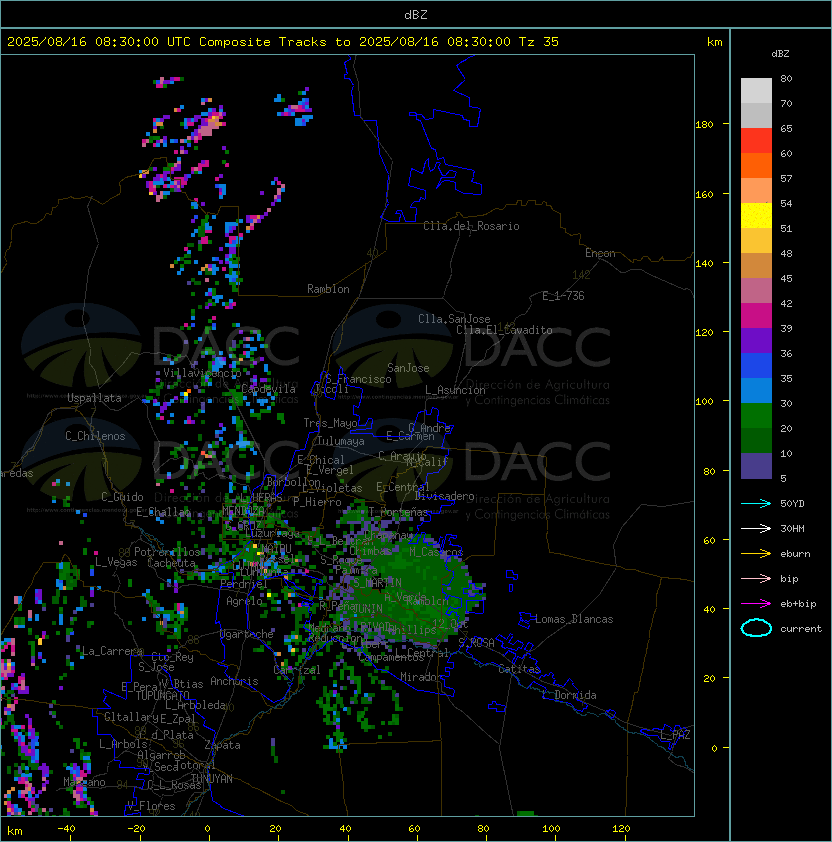Screen dimensions: 832x842
Task: Click the '65' value beside the dBZ scale
Action: (786, 128)
